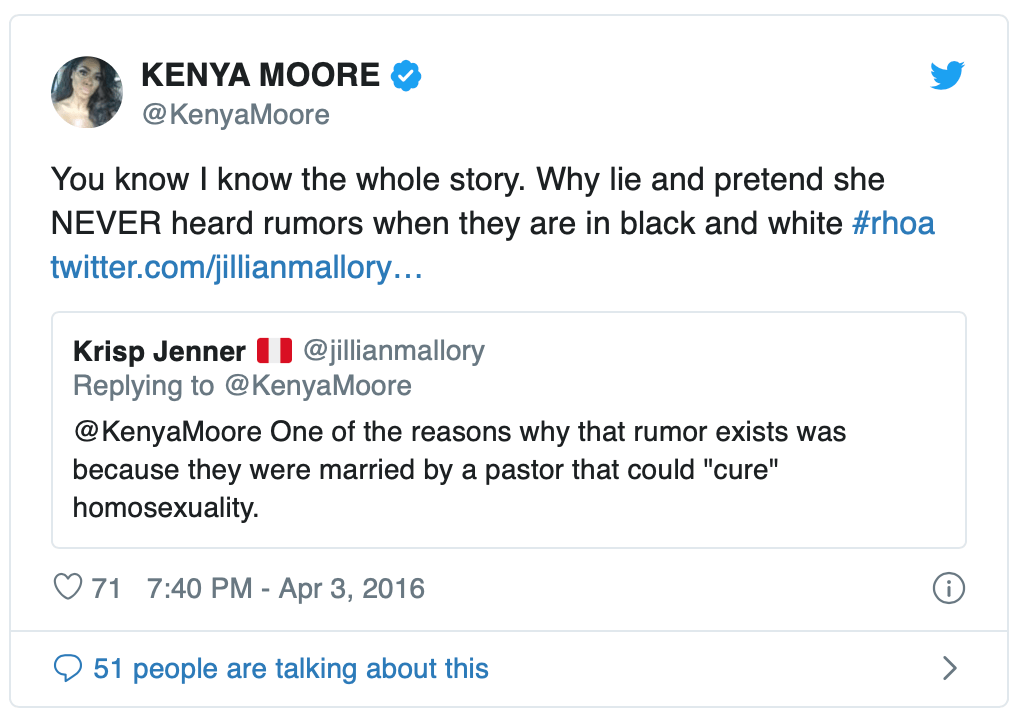Open the twitter.com/jillianmallory… link
Viewport: 1018px width, 722px height.
pos(237,267)
